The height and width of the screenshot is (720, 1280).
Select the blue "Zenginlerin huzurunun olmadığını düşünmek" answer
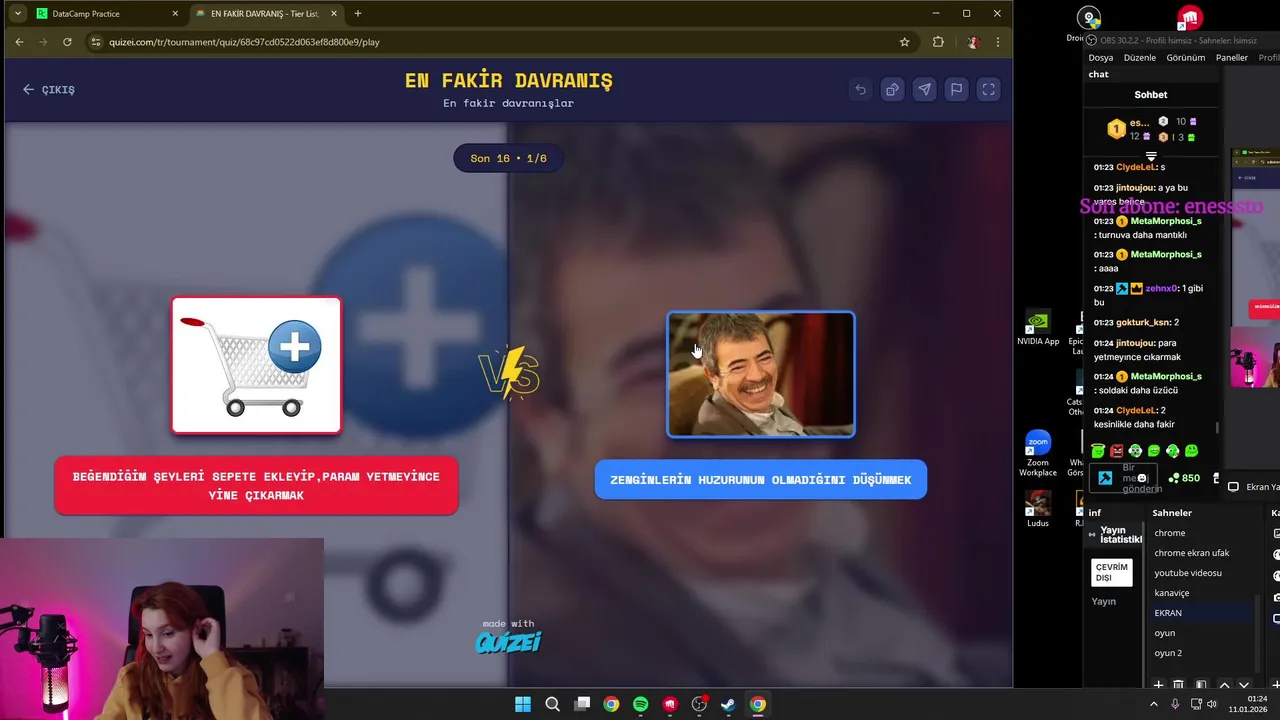(761, 480)
